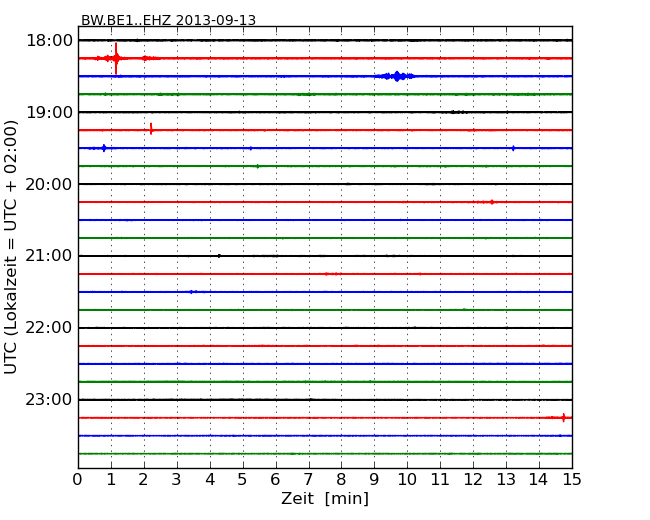The image size is (650, 520).
Task: Click the blue blip near minute 13.2 on 19:30 trace
Action: [x=513, y=148]
